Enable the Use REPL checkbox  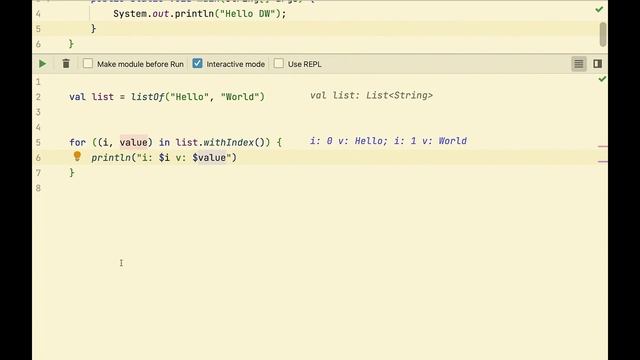279,64
